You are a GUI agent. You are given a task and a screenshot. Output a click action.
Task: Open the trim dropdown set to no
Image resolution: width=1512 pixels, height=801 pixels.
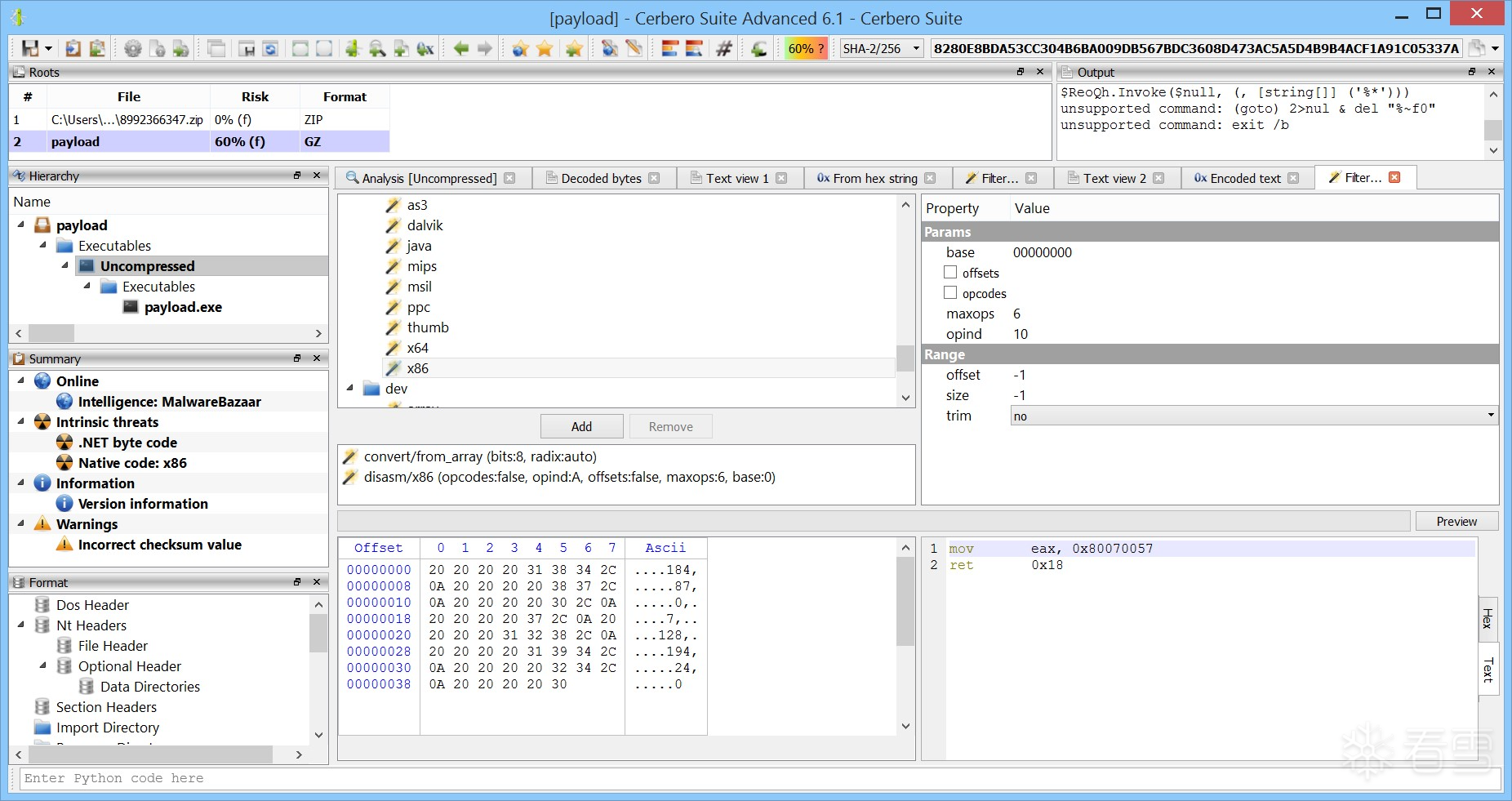coord(1254,416)
